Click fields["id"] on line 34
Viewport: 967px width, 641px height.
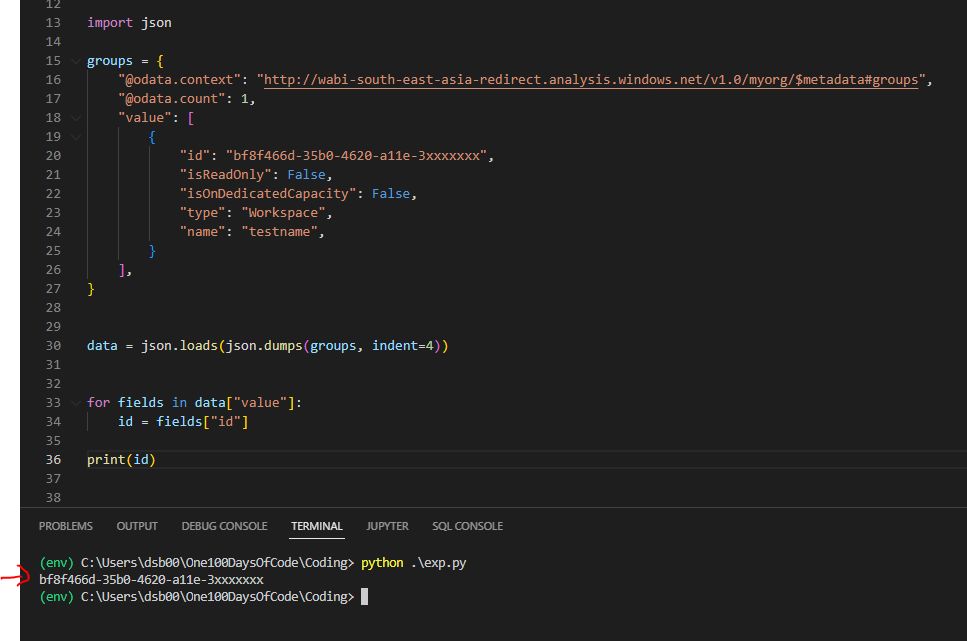202,422
